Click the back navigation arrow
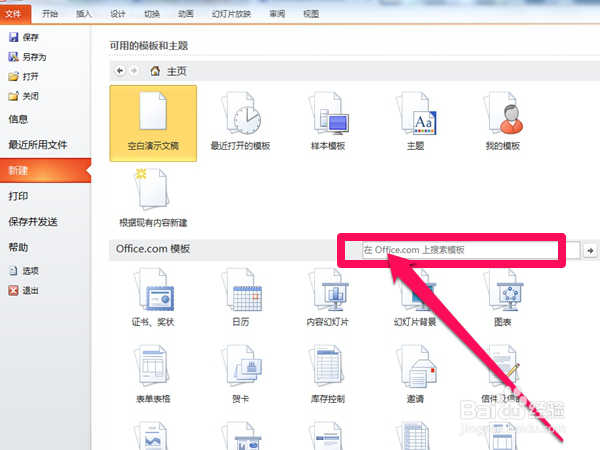The height and width of the screenshot is (450, 600). point(120,70)
